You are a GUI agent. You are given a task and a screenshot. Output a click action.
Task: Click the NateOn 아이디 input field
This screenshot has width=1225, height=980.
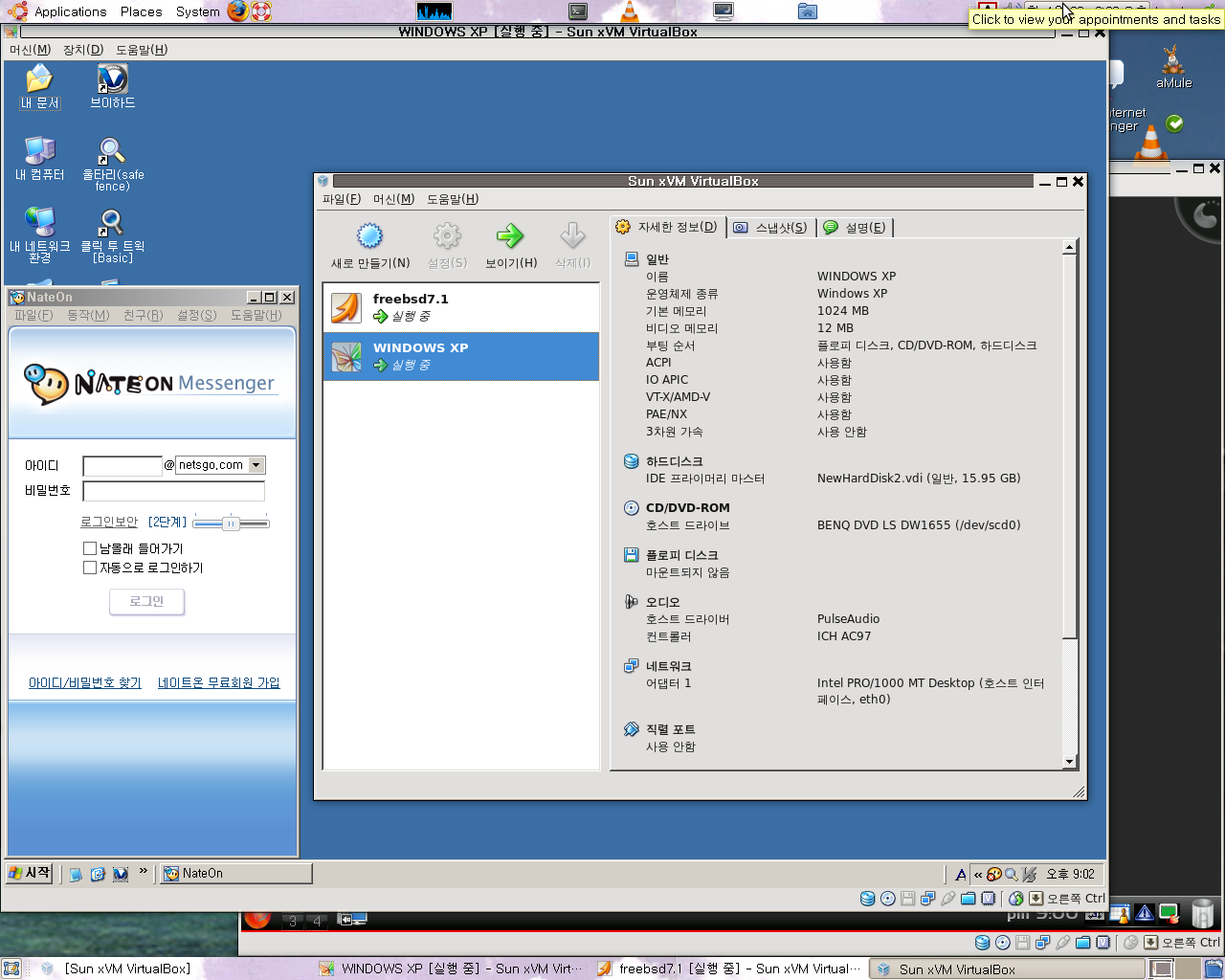pyautogui.click(x=122, y=466)
